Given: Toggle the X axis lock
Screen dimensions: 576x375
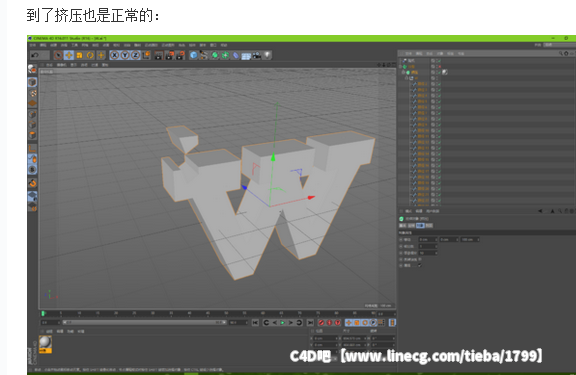Looking at the screenshot, I should click(x=115, y=55).
